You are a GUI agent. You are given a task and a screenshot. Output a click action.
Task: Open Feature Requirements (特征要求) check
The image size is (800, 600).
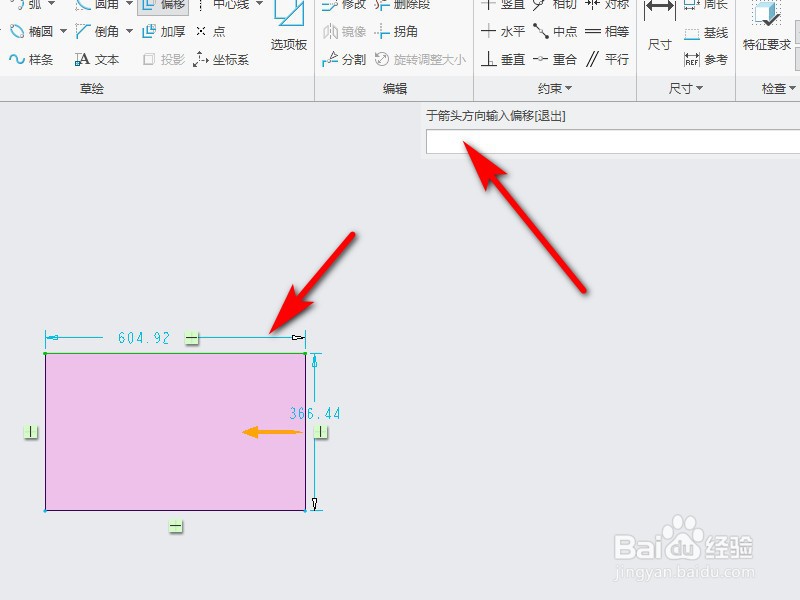point(767,26)
